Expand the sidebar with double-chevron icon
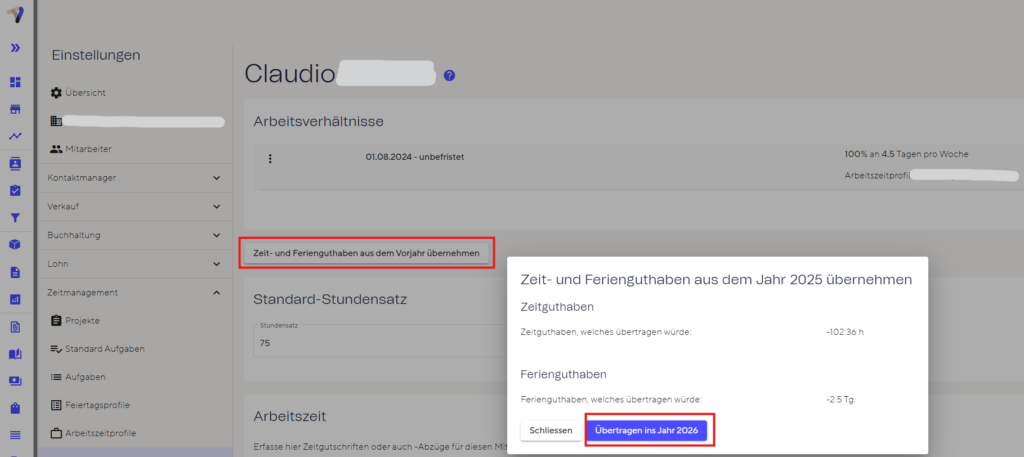 point(15,47)
